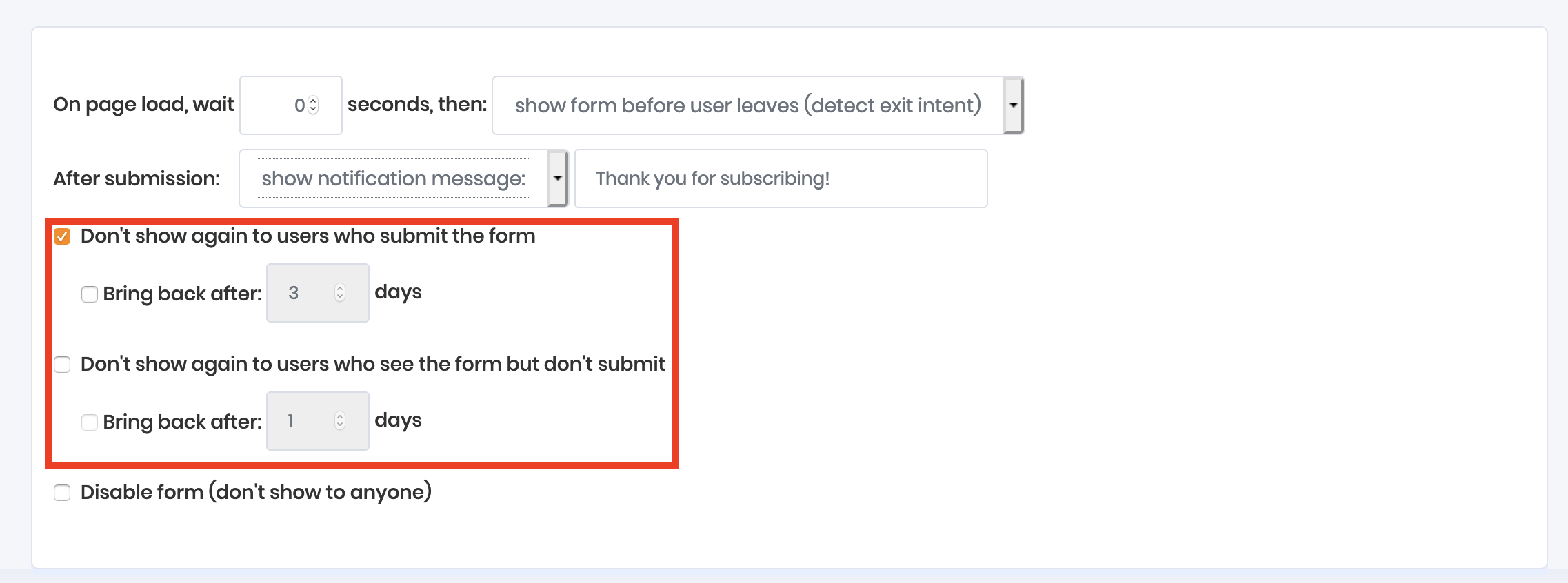Enable the "Bring back after" checkbox beside 3 days
Image resolution: width=1568 pixels, height=583 pixels.
[90, 294]
